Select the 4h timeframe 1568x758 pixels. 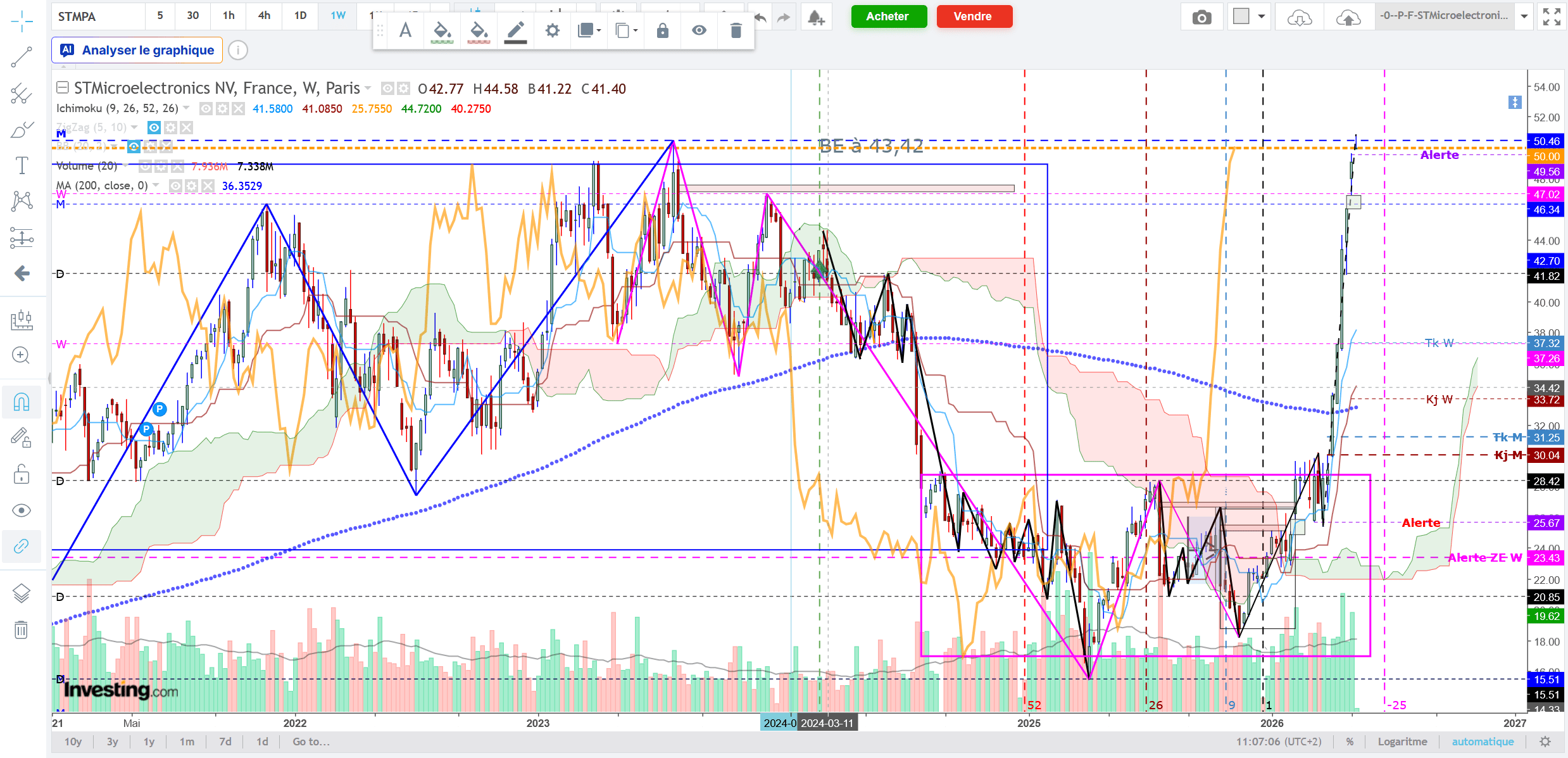264,16
